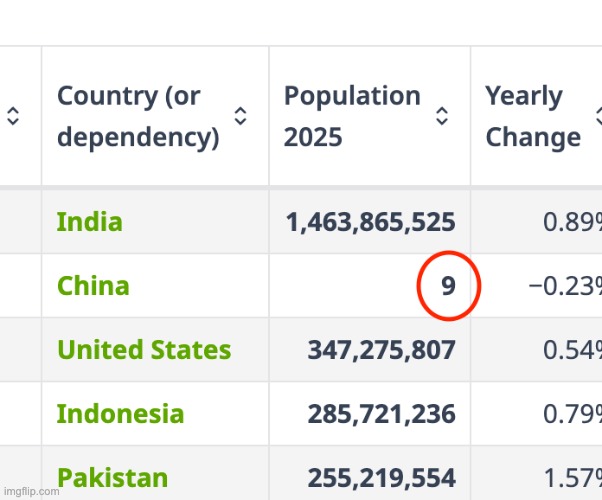Click the circled 9 in China's row
The image size is (602, 500).
(449, 287)
